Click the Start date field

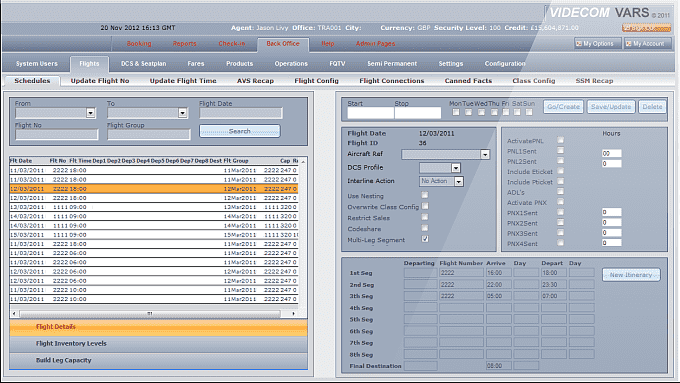370,113
